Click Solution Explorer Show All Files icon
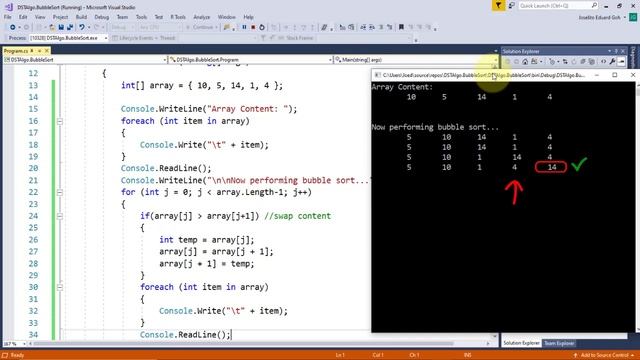The height and width of the screenshot is (360, 640). (x=591, y=62)
